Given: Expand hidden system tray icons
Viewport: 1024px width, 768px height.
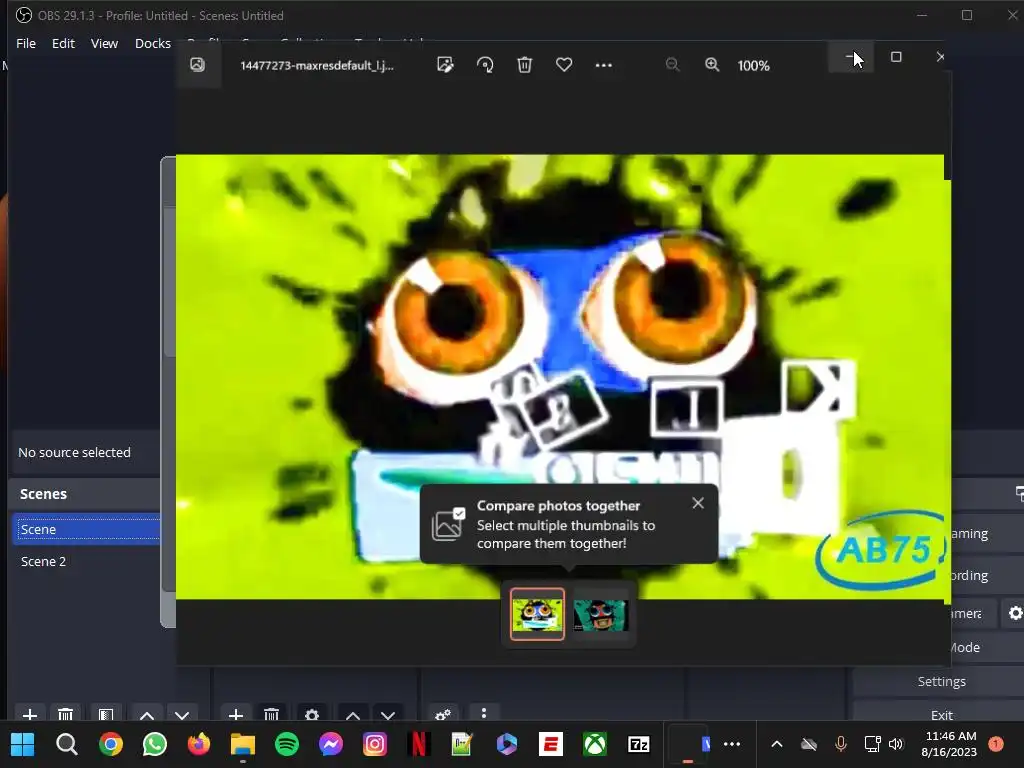Looking at the screenshot, I should pos(776,744).
